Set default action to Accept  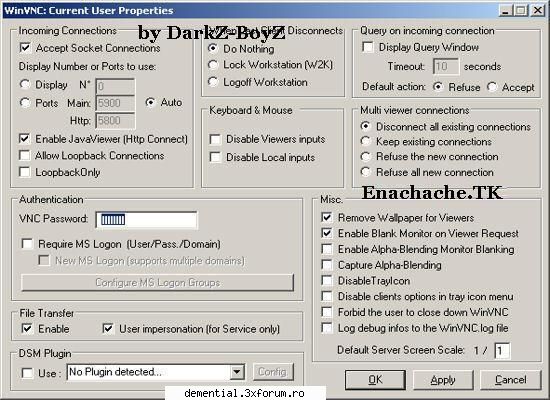click(x=492, y=87)
